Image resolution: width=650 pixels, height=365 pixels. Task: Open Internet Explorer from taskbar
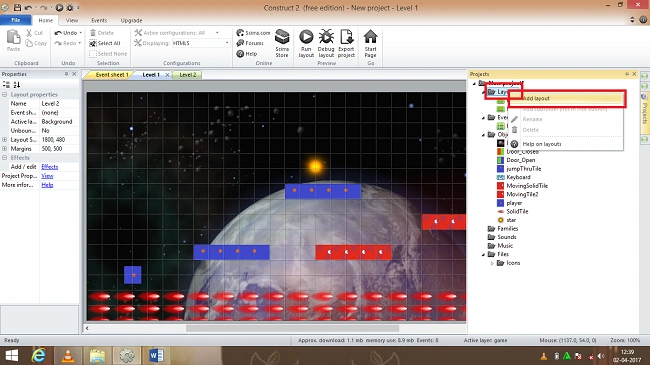click(38, 355)
